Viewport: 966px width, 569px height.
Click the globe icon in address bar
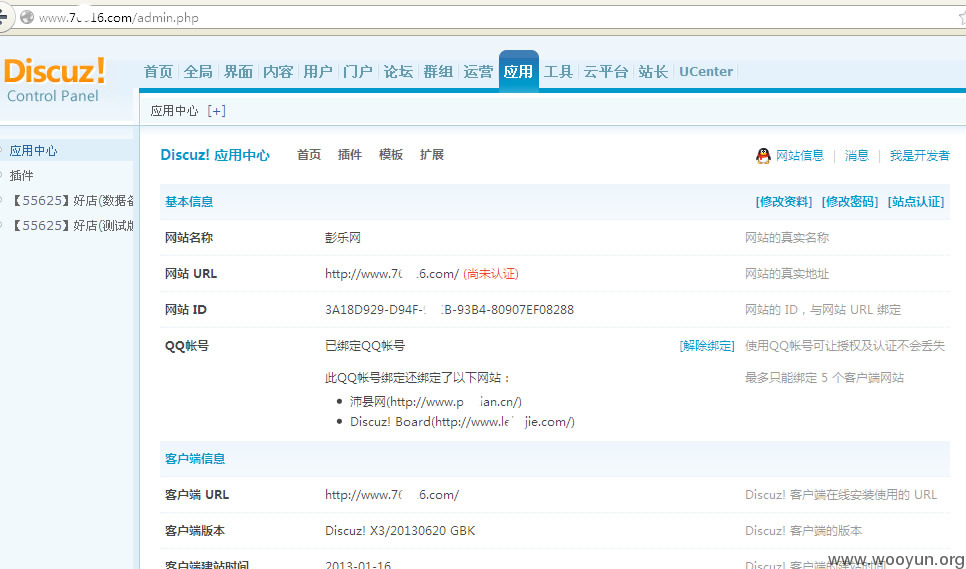click(26, 17)
